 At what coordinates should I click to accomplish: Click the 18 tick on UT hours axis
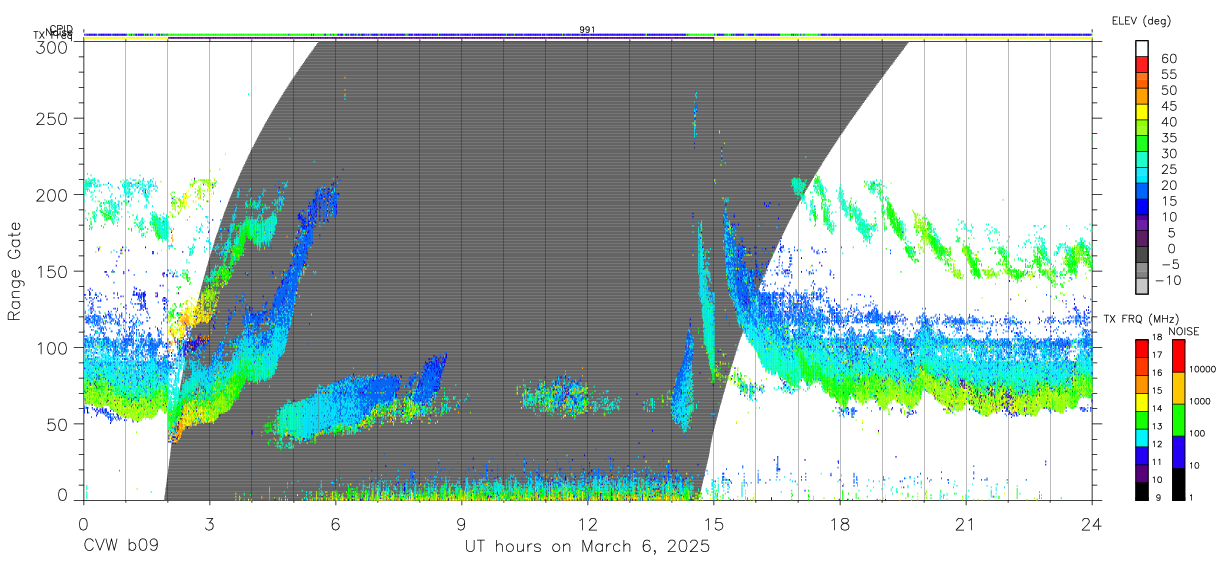[x=840, y=525]
